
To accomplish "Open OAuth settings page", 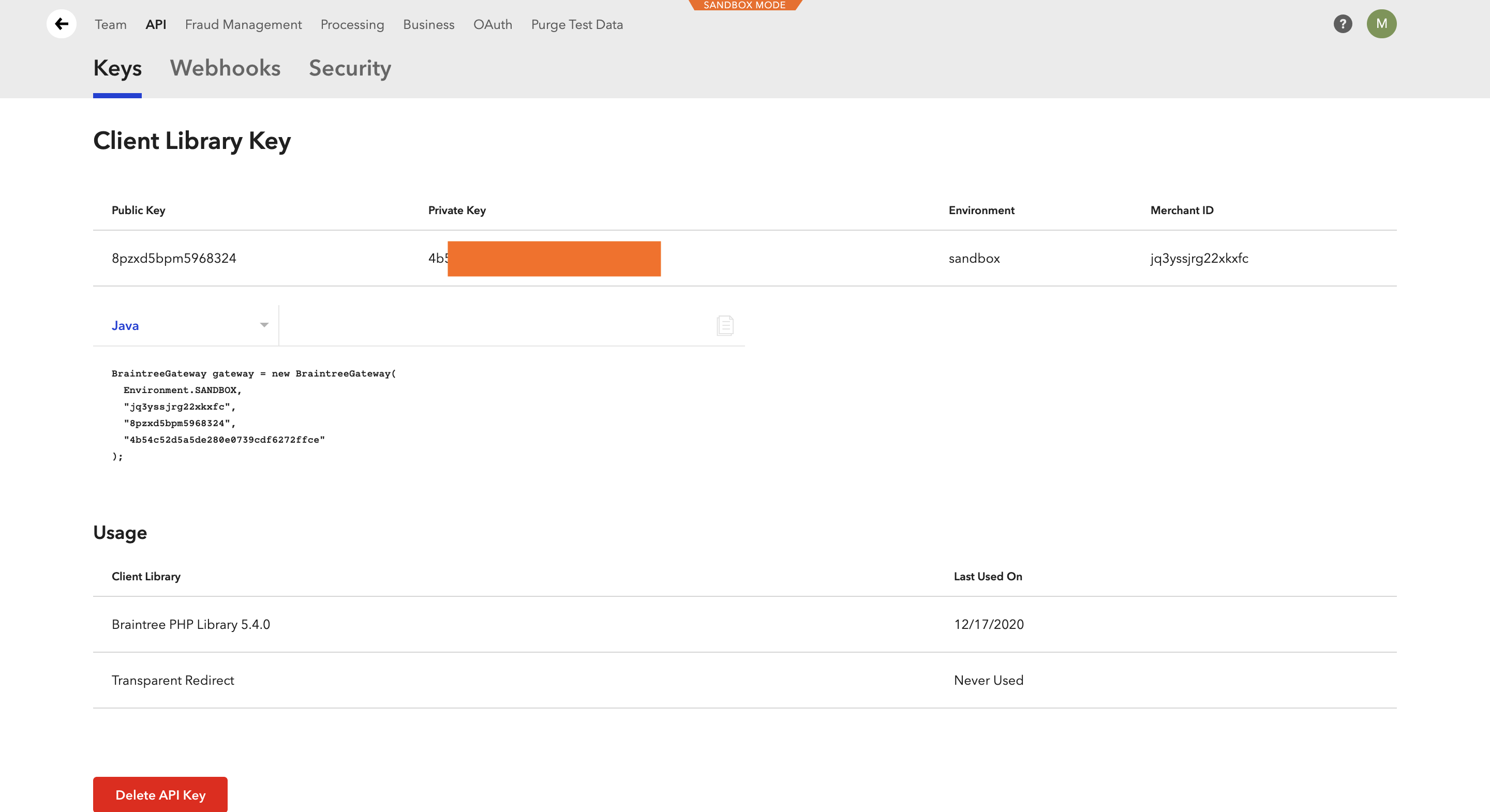I will pos(492,24).
